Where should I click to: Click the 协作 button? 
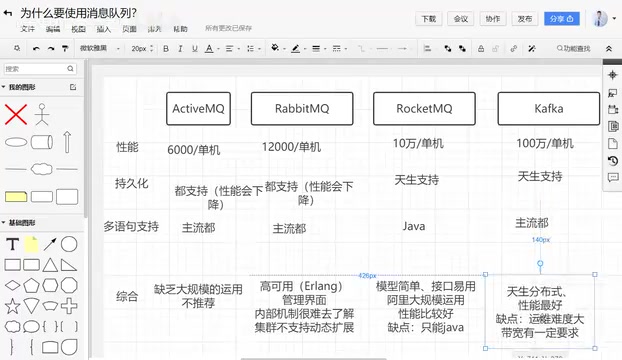493,19
